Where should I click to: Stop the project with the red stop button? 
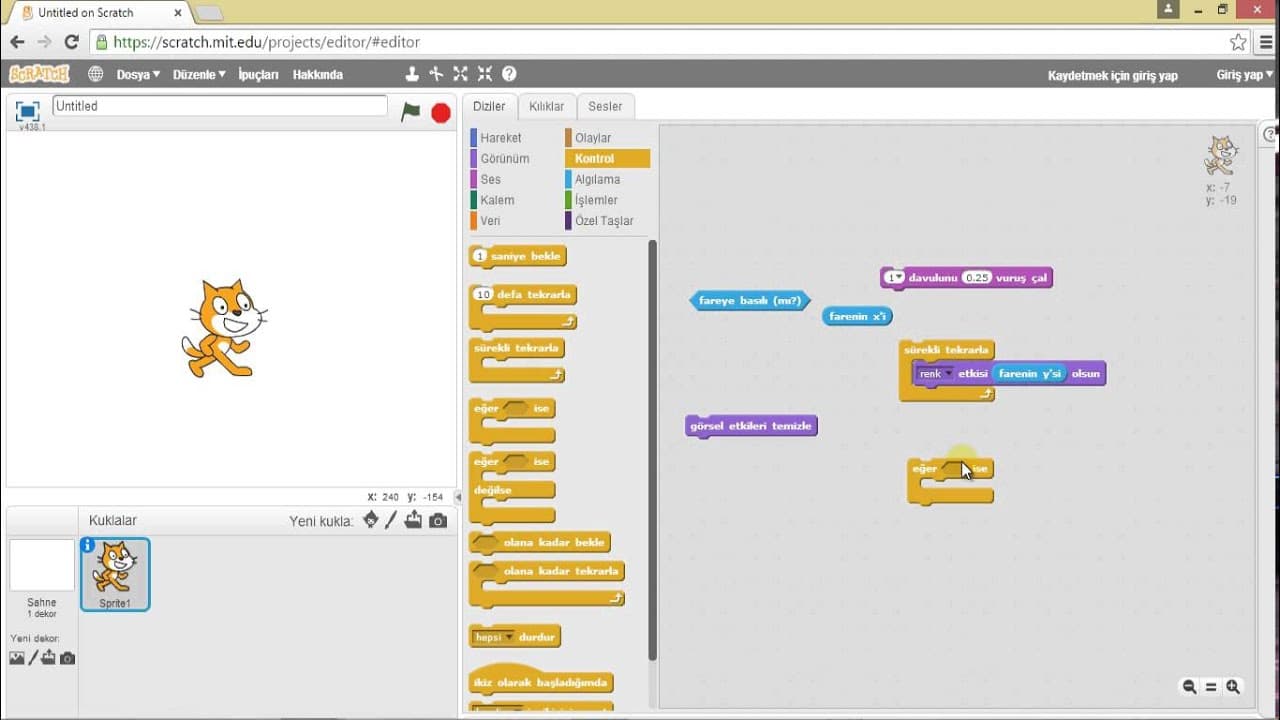click(441, 113)
